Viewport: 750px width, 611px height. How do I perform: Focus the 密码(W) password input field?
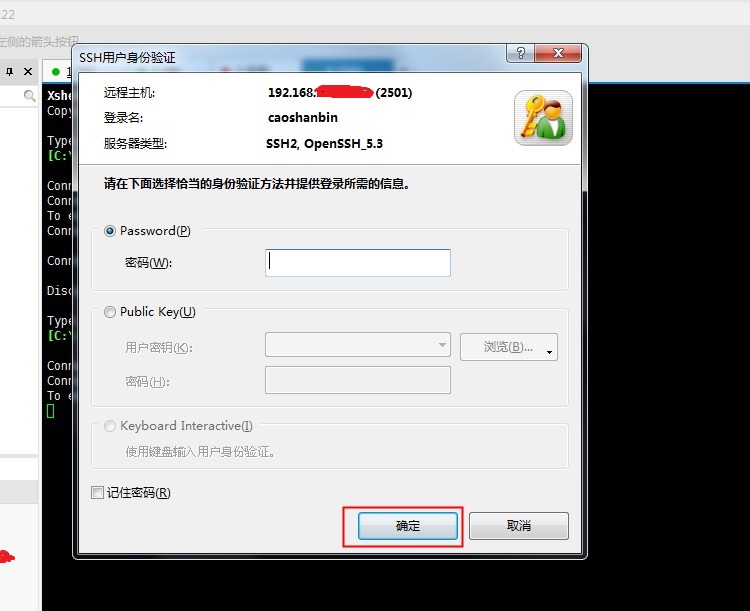358,263
